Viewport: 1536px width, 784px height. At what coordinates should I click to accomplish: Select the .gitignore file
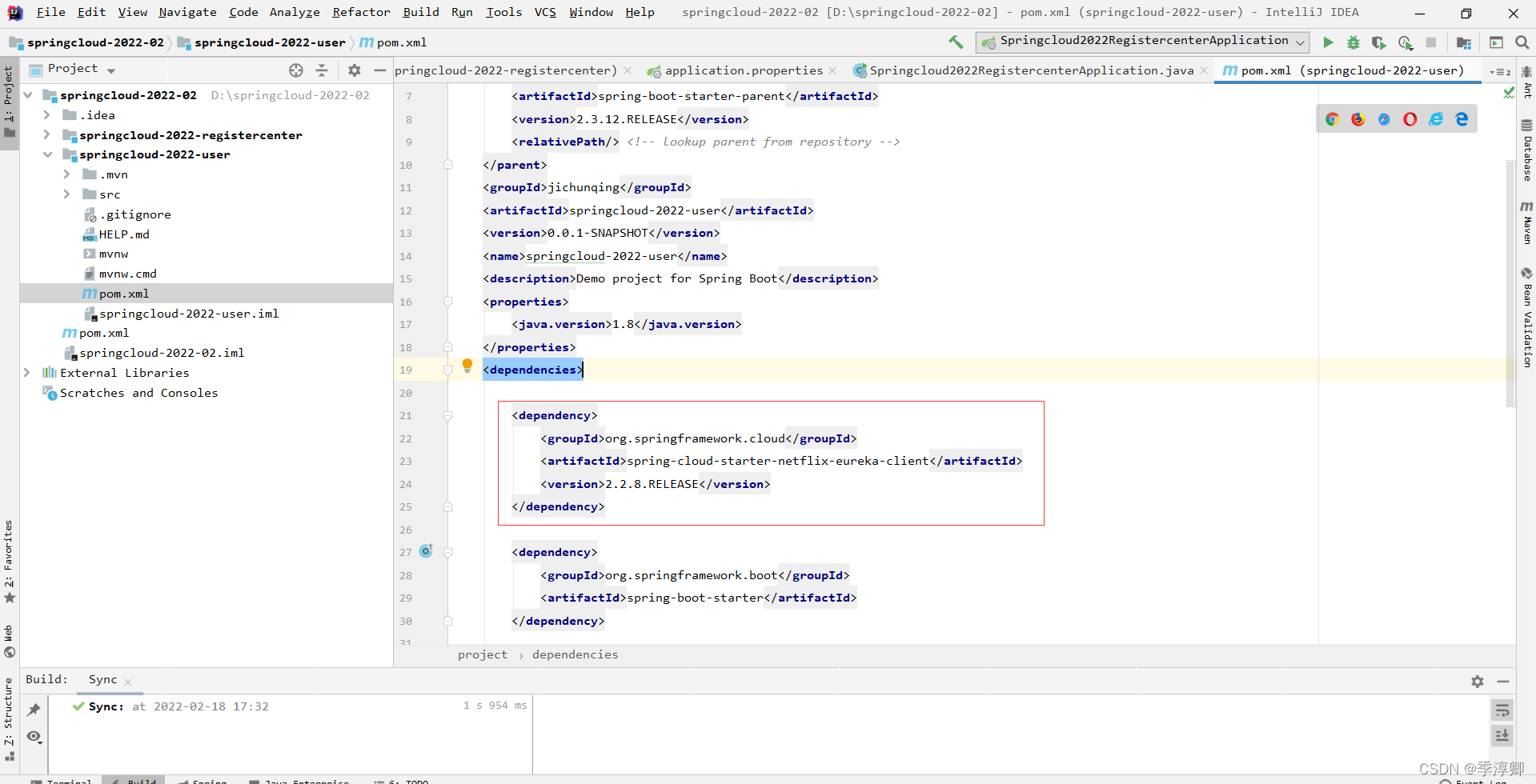tap(134, 214)
